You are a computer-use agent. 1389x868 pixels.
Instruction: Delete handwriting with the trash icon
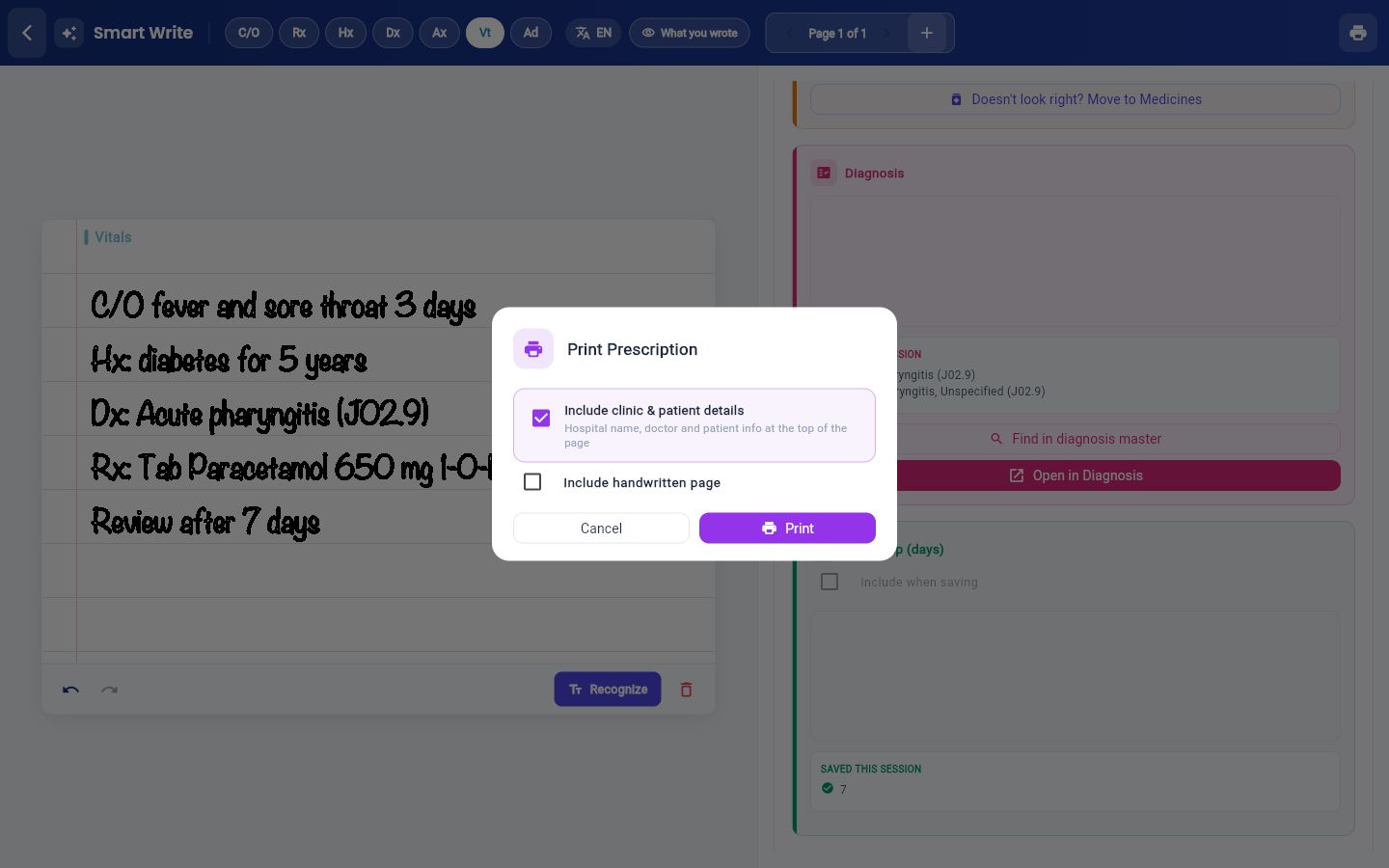(686, 690)
